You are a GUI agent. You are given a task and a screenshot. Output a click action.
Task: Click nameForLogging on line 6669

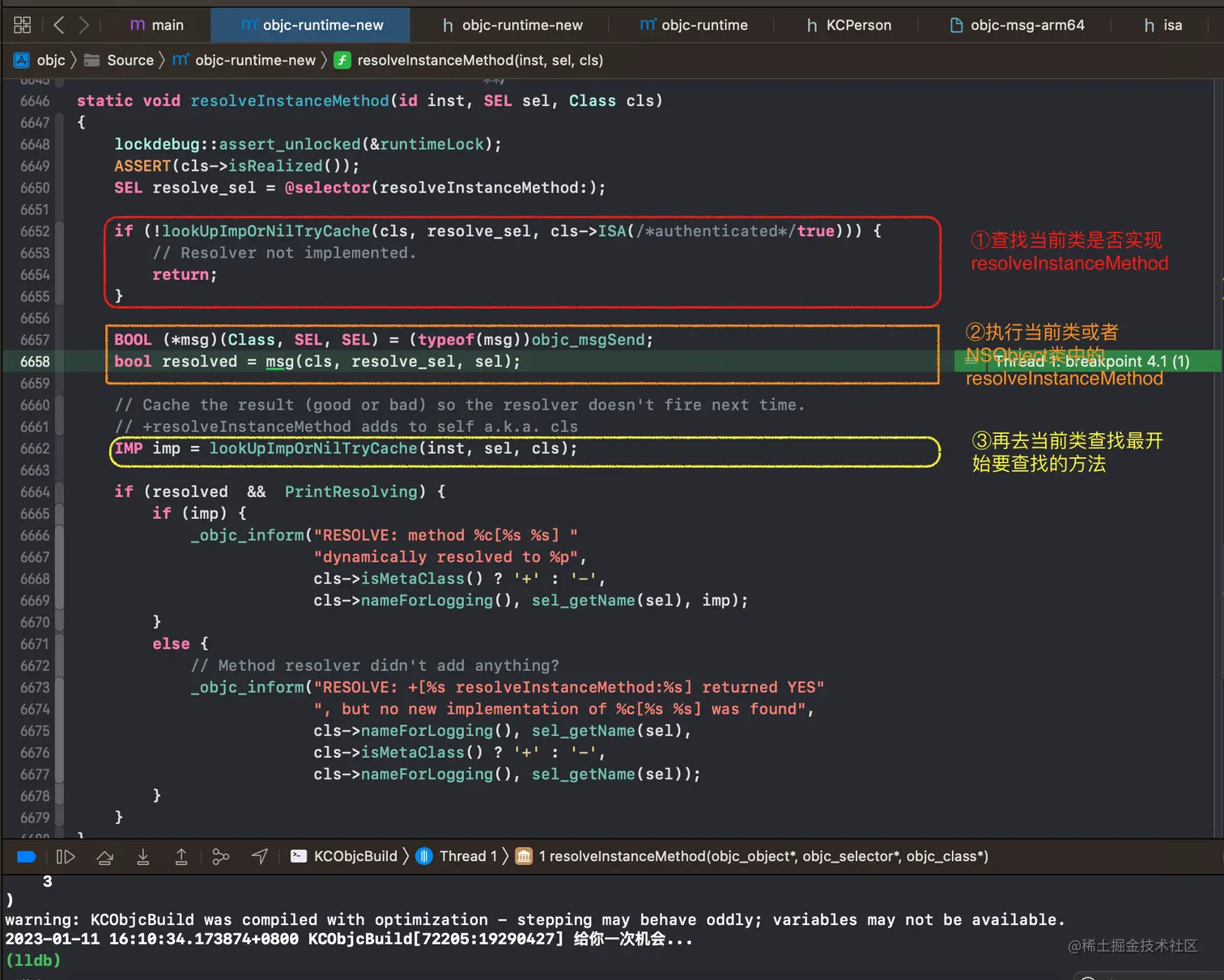pyautogui.click(x=427, y=600)
